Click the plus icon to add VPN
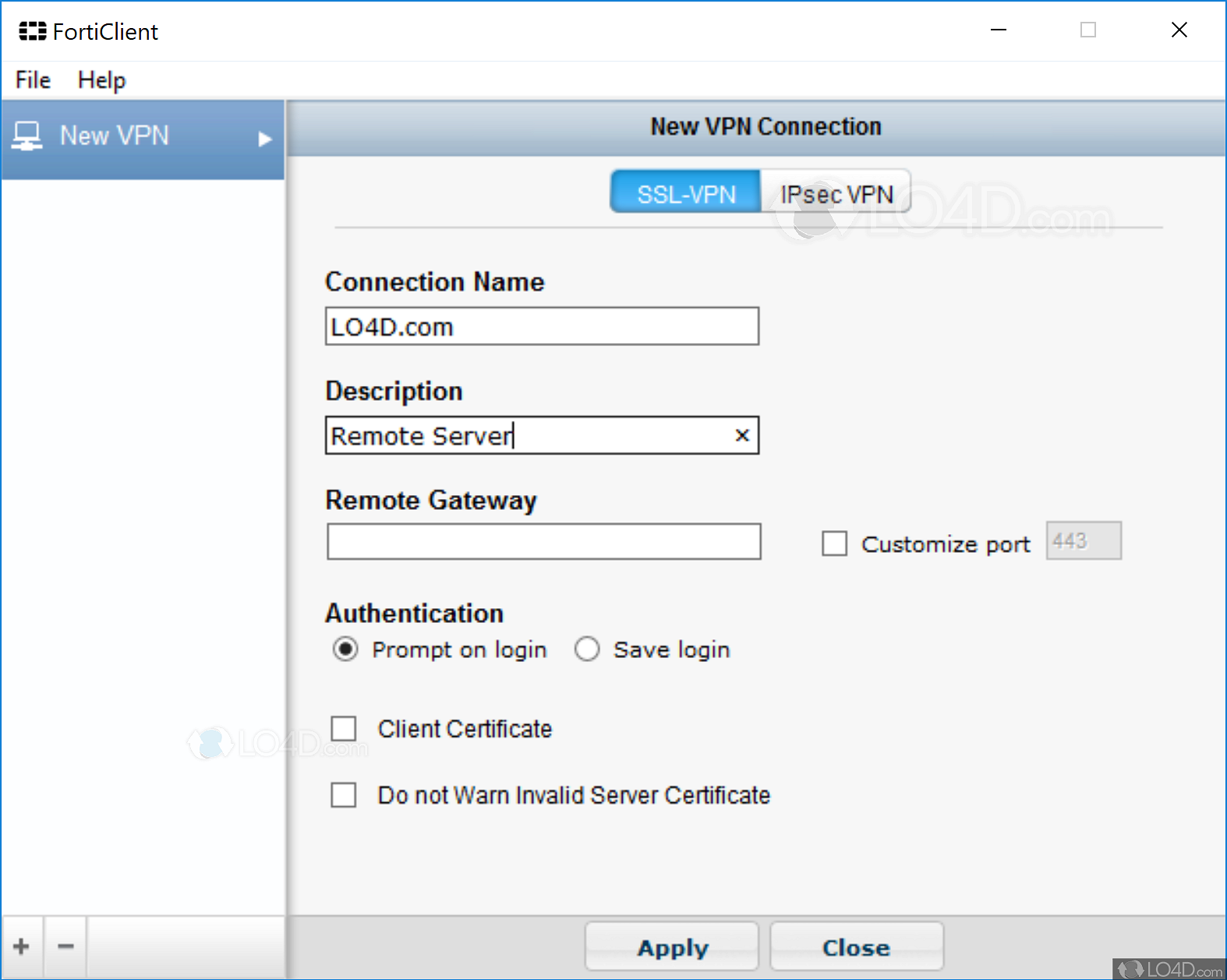This screenshot has height=980, width=1227. (x=22, y=946)
